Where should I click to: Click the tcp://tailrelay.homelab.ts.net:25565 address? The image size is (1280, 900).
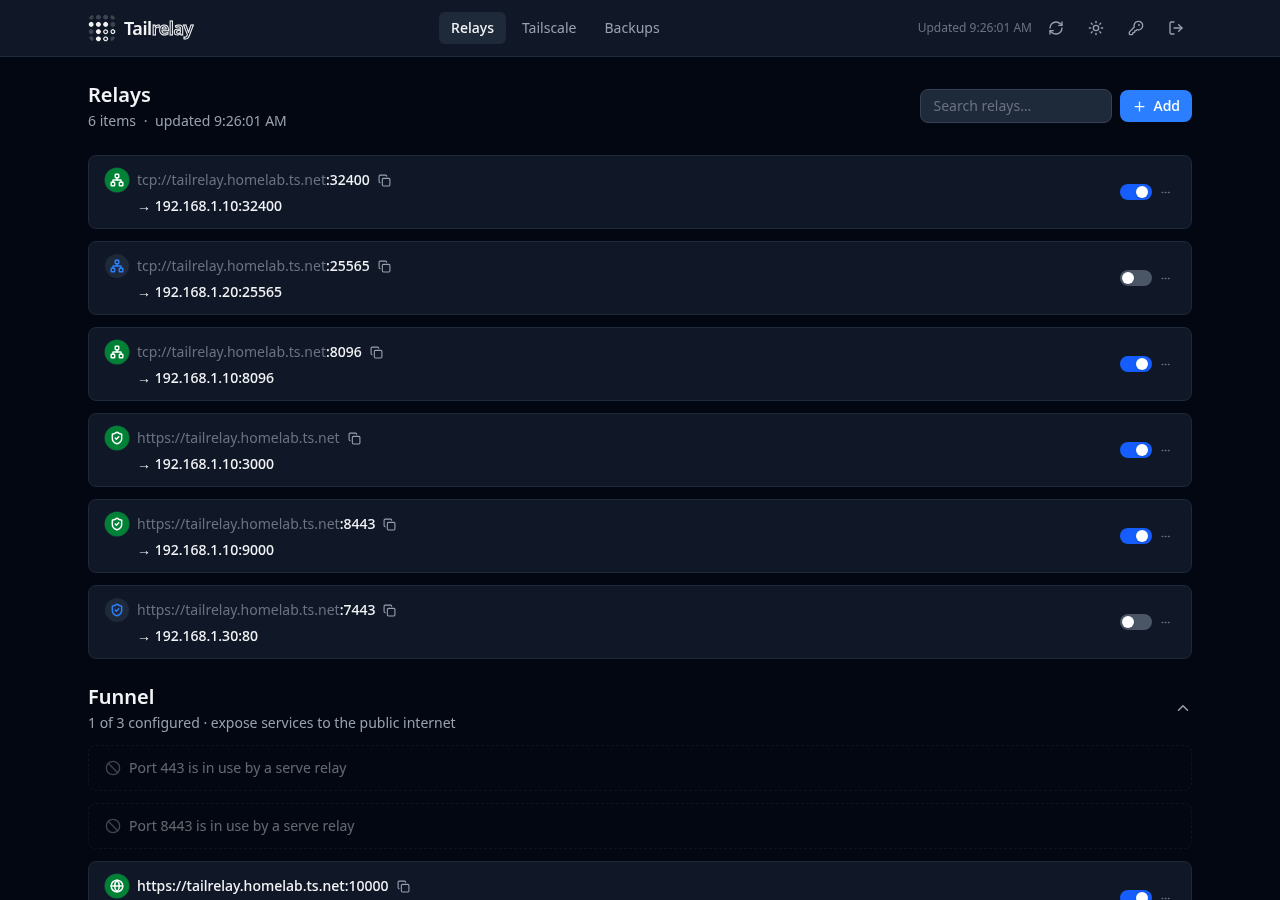(x=253, y=266)
